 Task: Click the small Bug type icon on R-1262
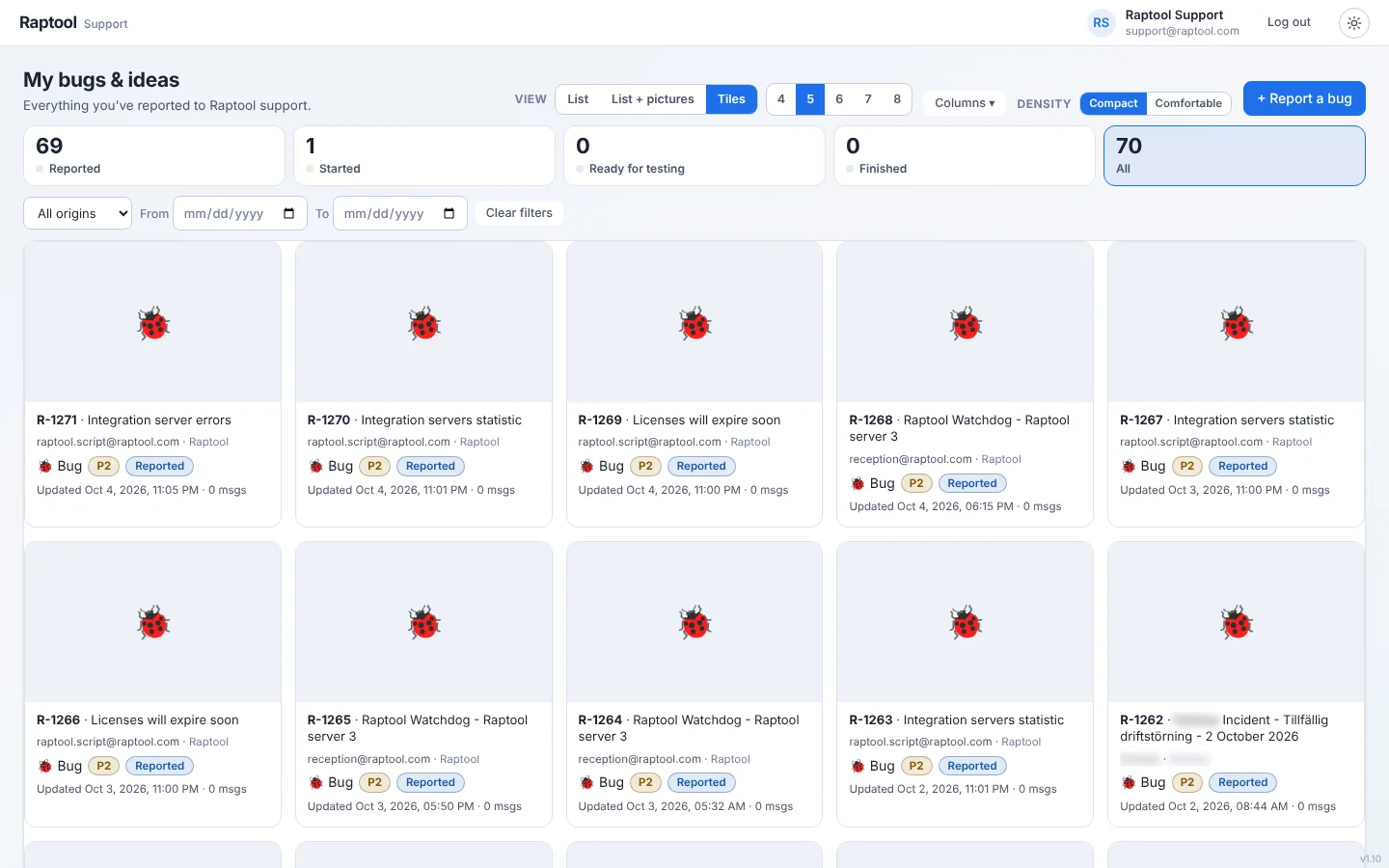(x=1129, y=783)
